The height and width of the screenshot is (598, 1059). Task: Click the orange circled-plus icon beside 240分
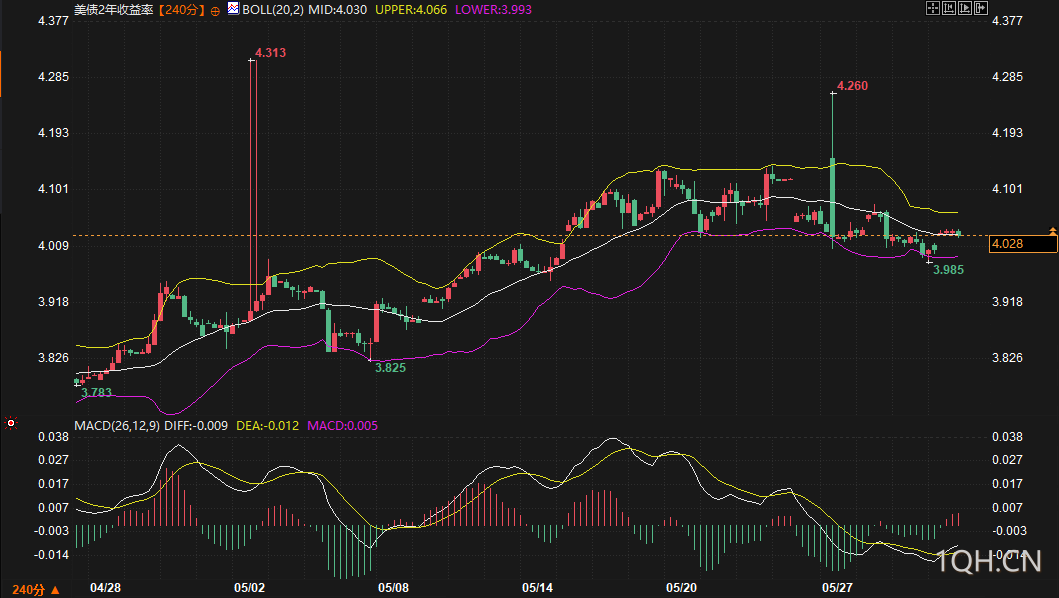215,11
